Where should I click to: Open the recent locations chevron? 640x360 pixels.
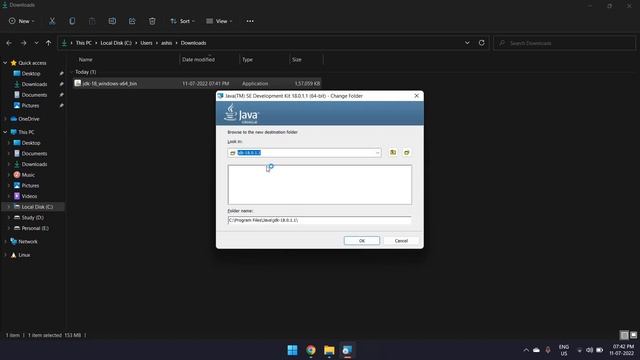pyautogui.click(x=36, y=43)
